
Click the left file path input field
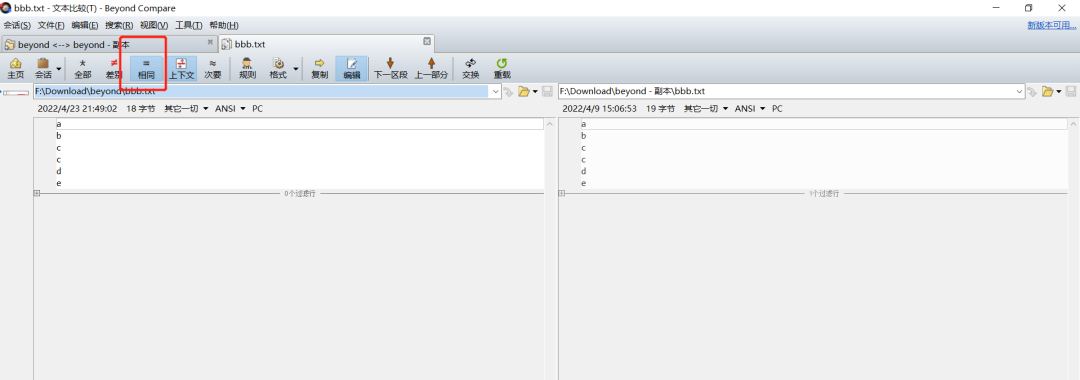(262, 91)
